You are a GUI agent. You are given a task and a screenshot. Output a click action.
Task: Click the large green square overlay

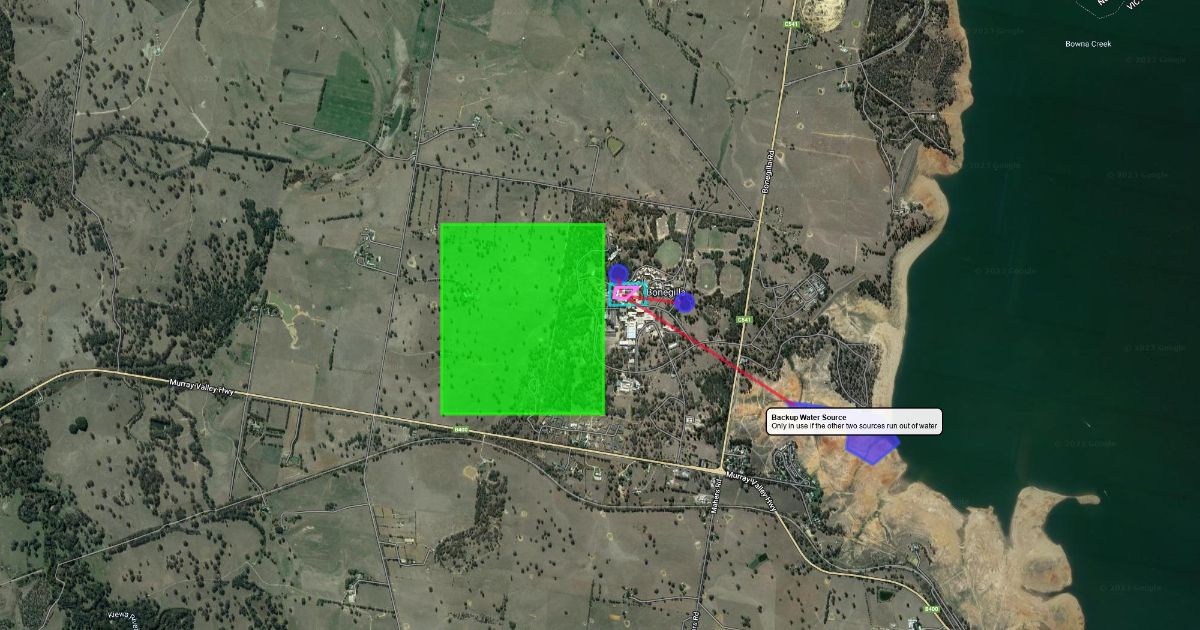522,318
